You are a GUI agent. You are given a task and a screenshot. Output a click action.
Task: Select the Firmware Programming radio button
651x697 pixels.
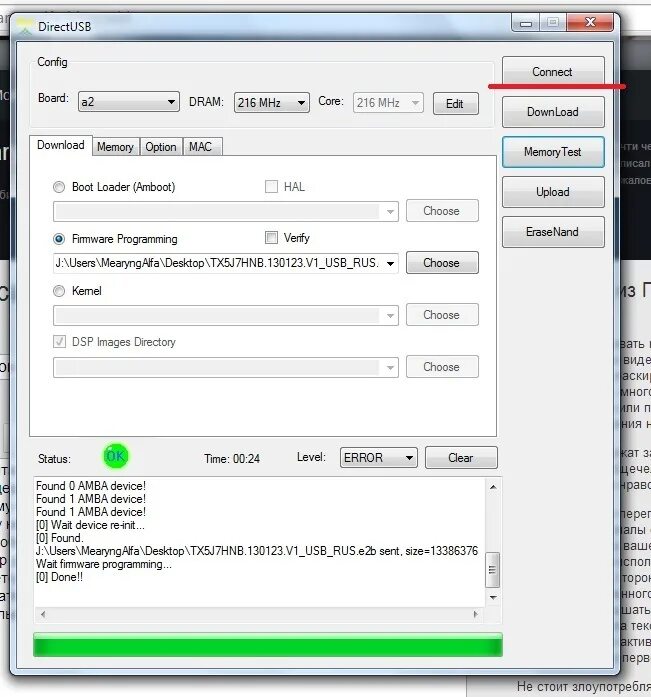(59, 239)
